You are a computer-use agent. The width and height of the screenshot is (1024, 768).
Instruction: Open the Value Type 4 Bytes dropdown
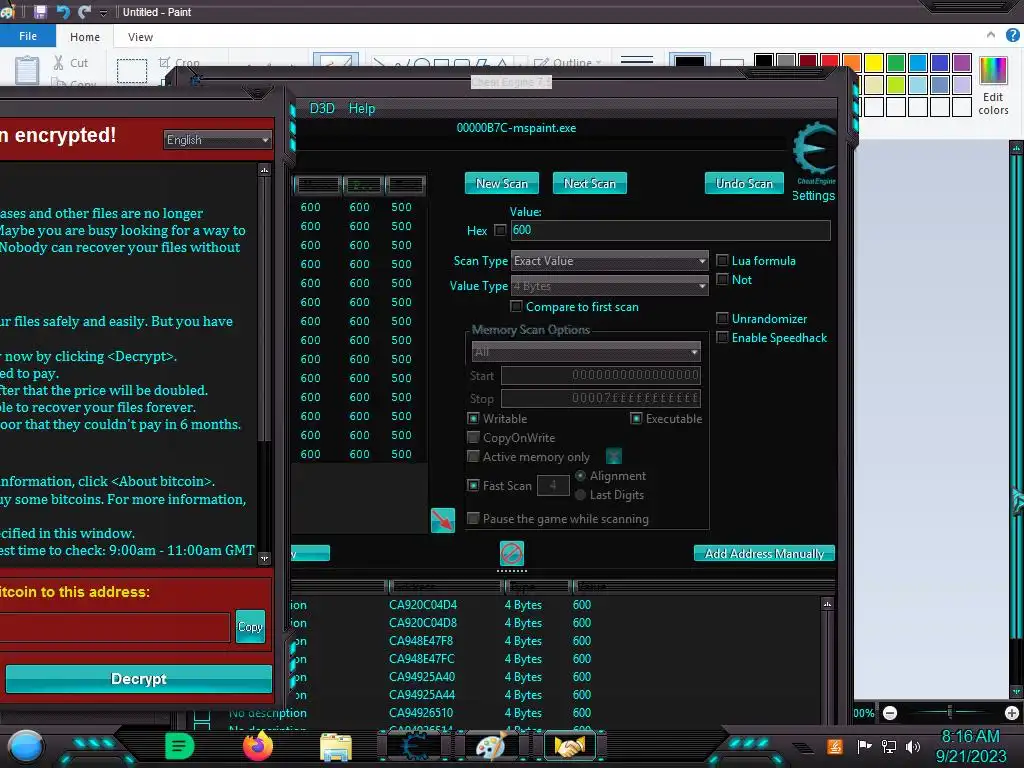[609, 286]
